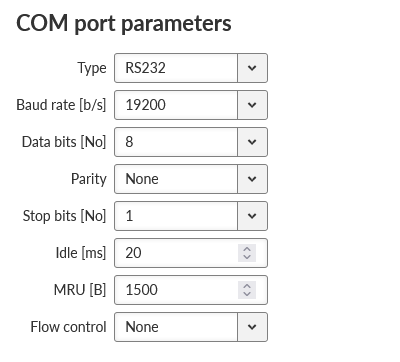Image resolution: width=400 pixels, height=362 pixels.
Task: Decrease the Idle [ms] value with down arrow
Action: (247, 257)
